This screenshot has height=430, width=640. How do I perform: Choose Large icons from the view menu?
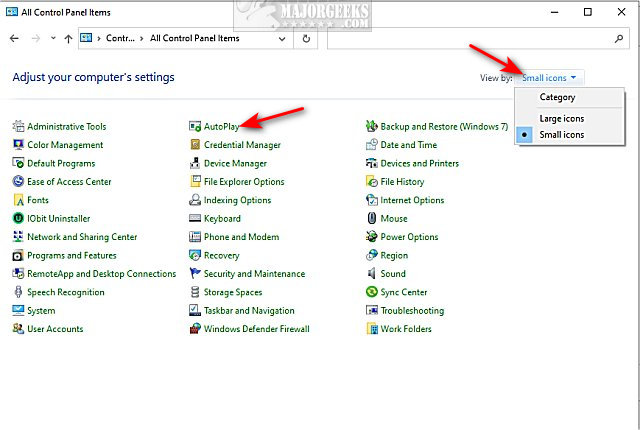[x=570, y=119]
